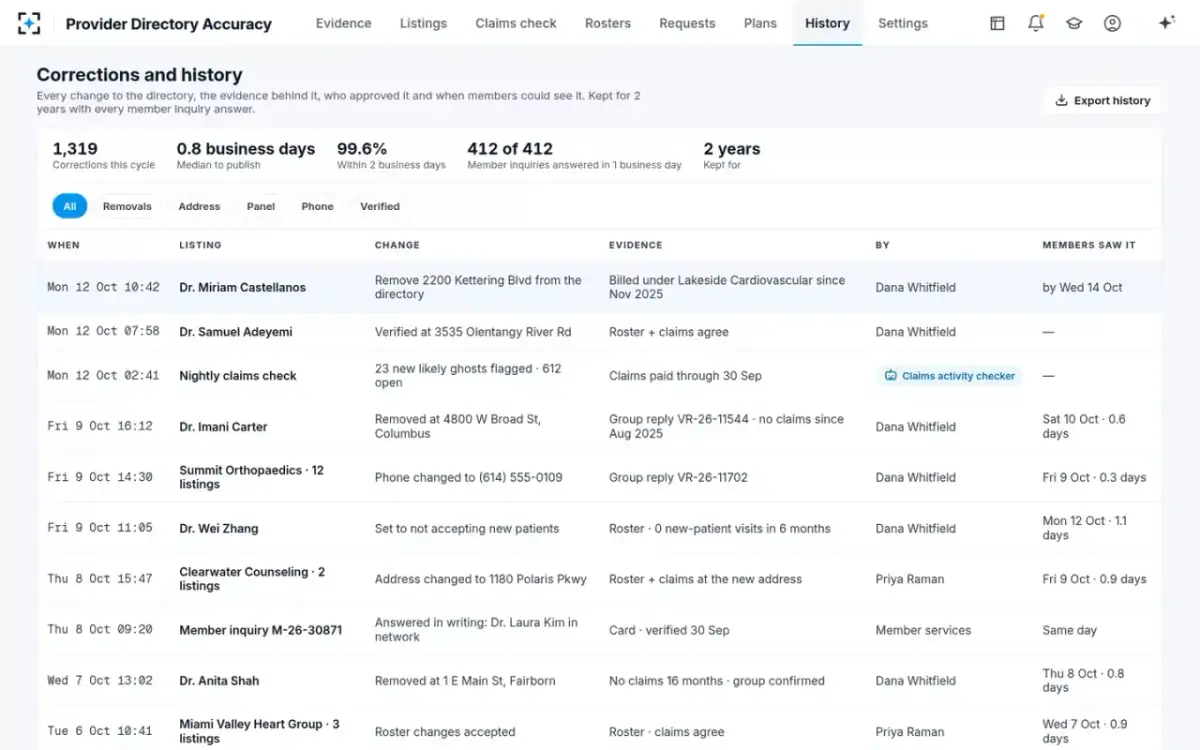Select the All filter chip
Viewport: 1200px width, 750px height.
click(x=70, y=206)
